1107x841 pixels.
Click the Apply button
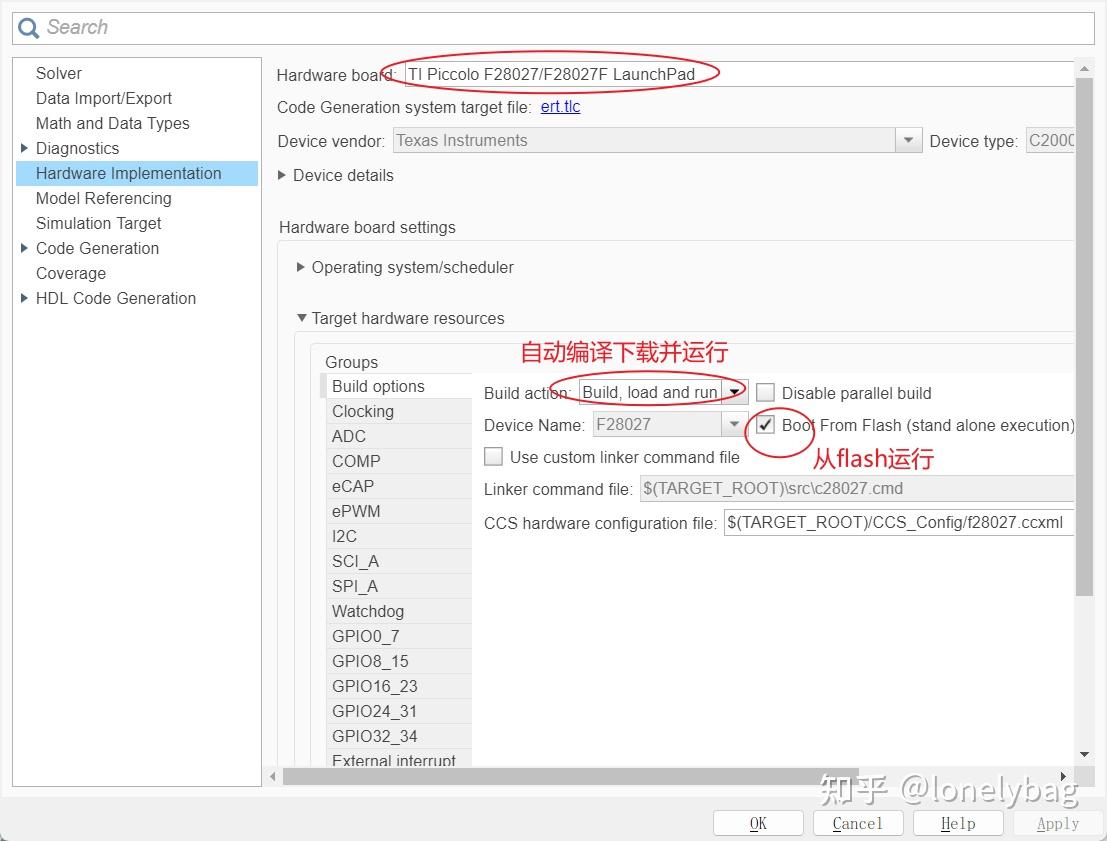(1058, 823)
